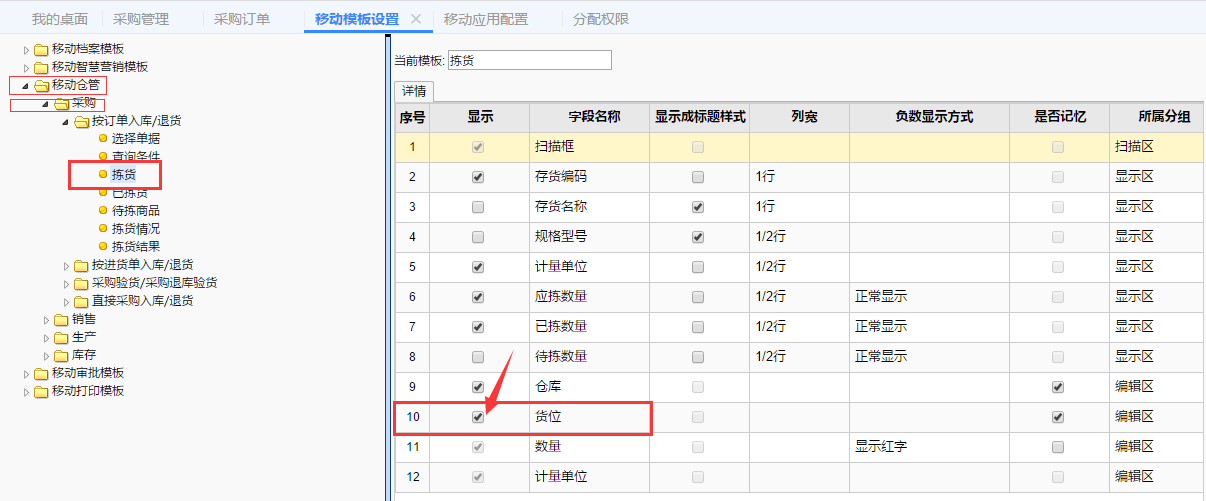Click the folder icon beside 移动档案模板
Viewport: 1206px width, 501px height.
pyautogui.click(x=41, y=49)
